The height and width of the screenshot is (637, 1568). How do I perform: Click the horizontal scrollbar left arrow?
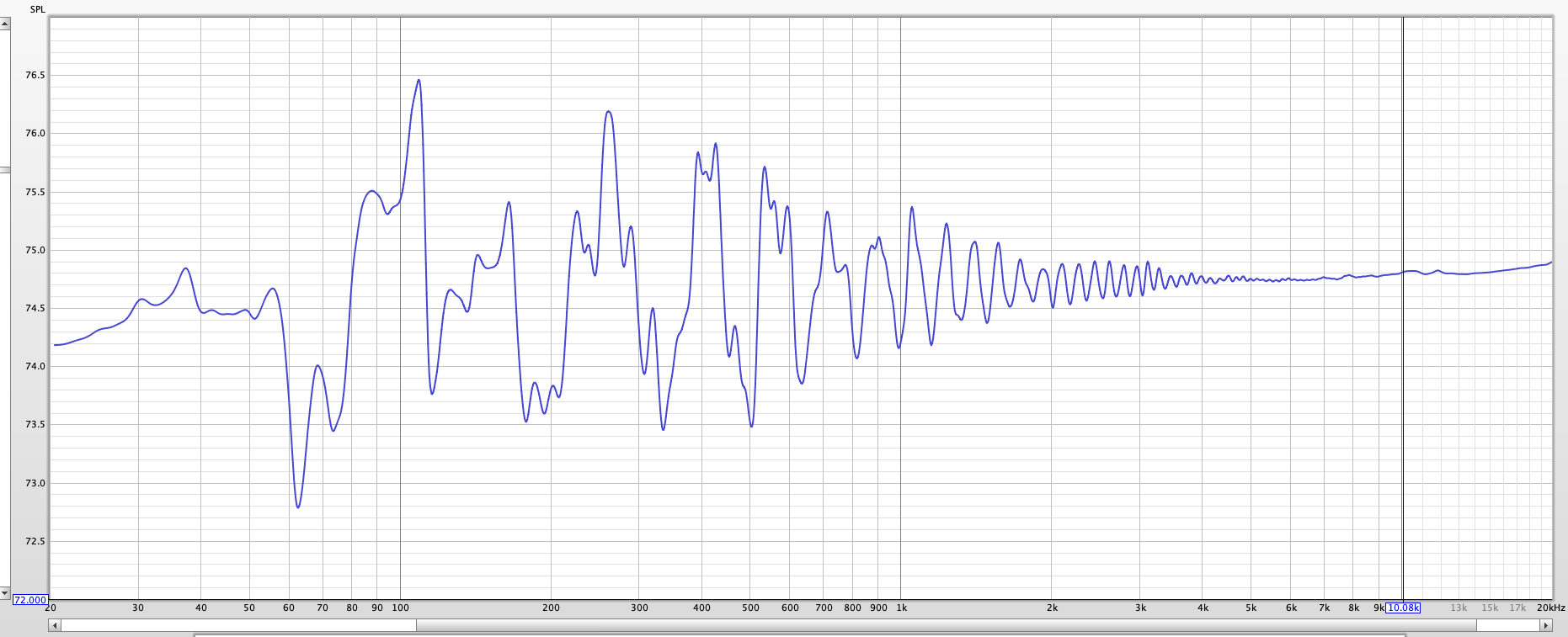tap(55, 625)
